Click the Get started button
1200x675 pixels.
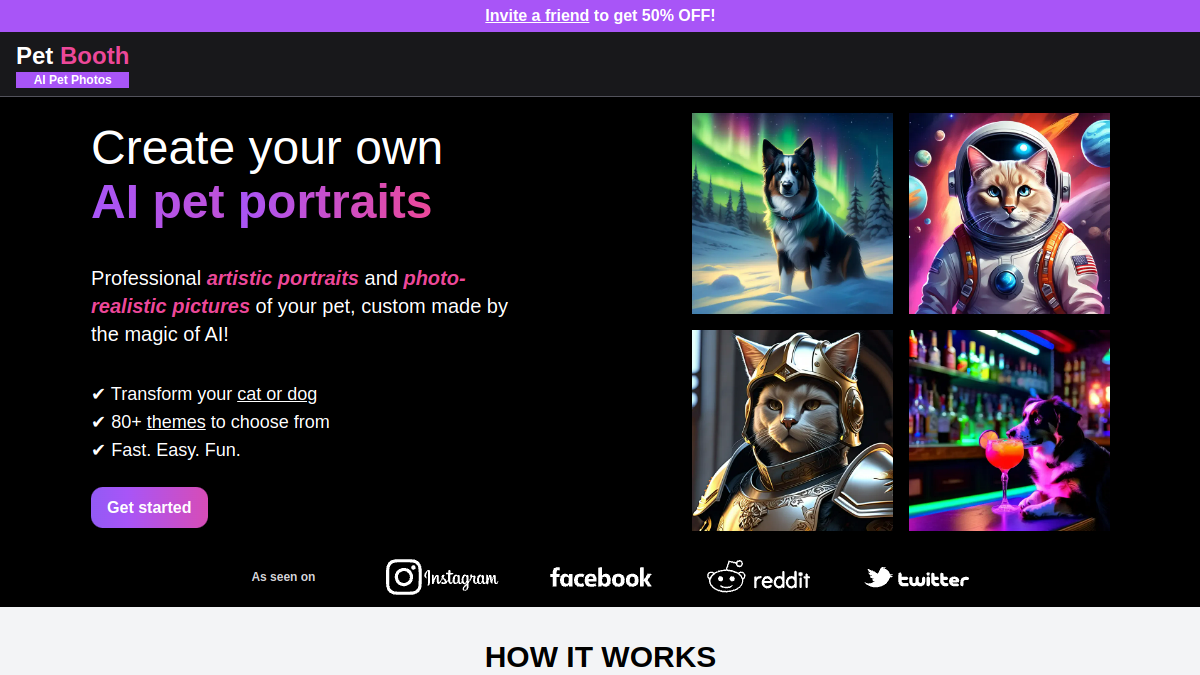[149, 507]
